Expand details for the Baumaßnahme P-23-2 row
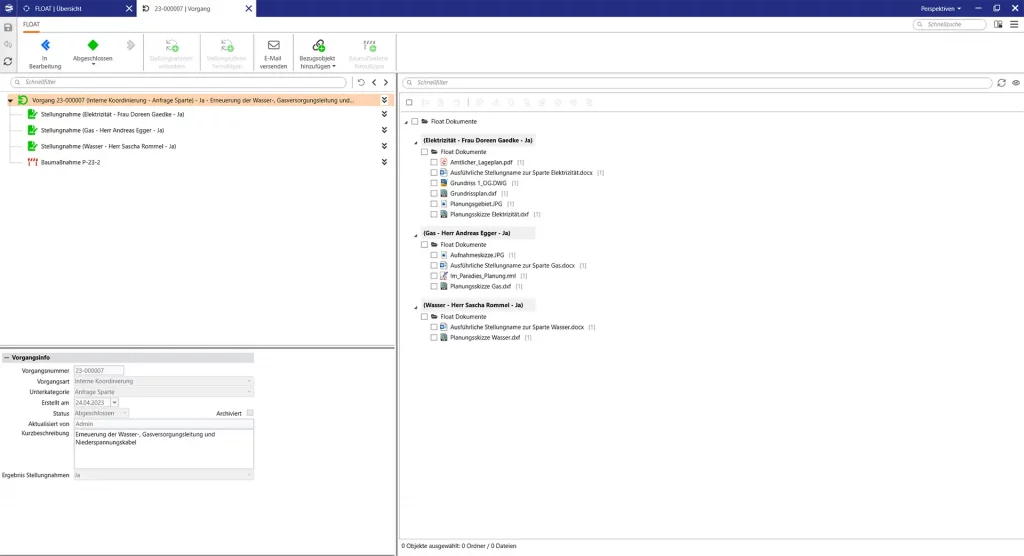Image resolution: width=1024 pixels, height=556 pixels. pos(384,161)
